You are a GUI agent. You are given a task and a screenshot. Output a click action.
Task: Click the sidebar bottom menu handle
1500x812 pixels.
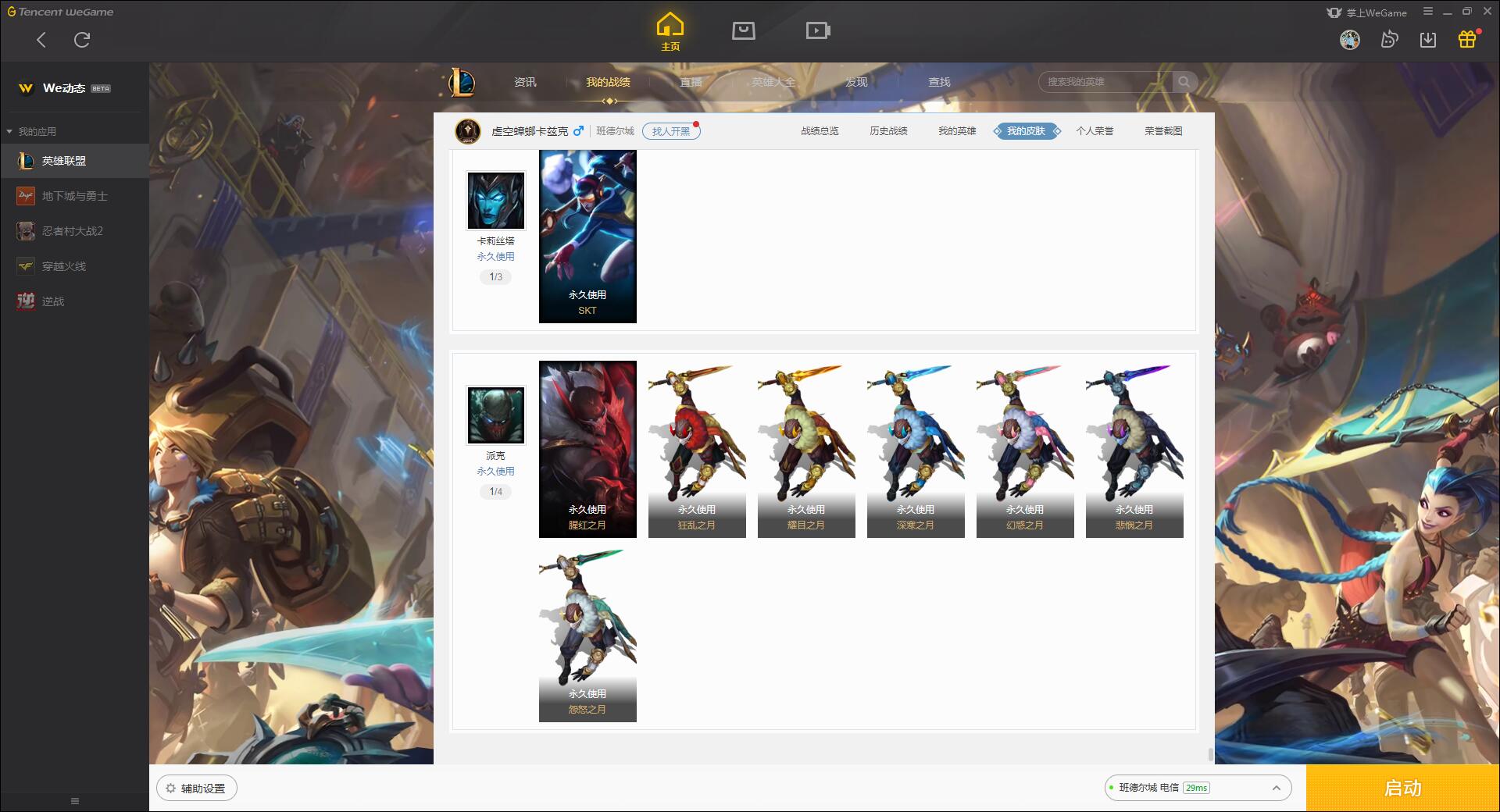click(75, 801)
